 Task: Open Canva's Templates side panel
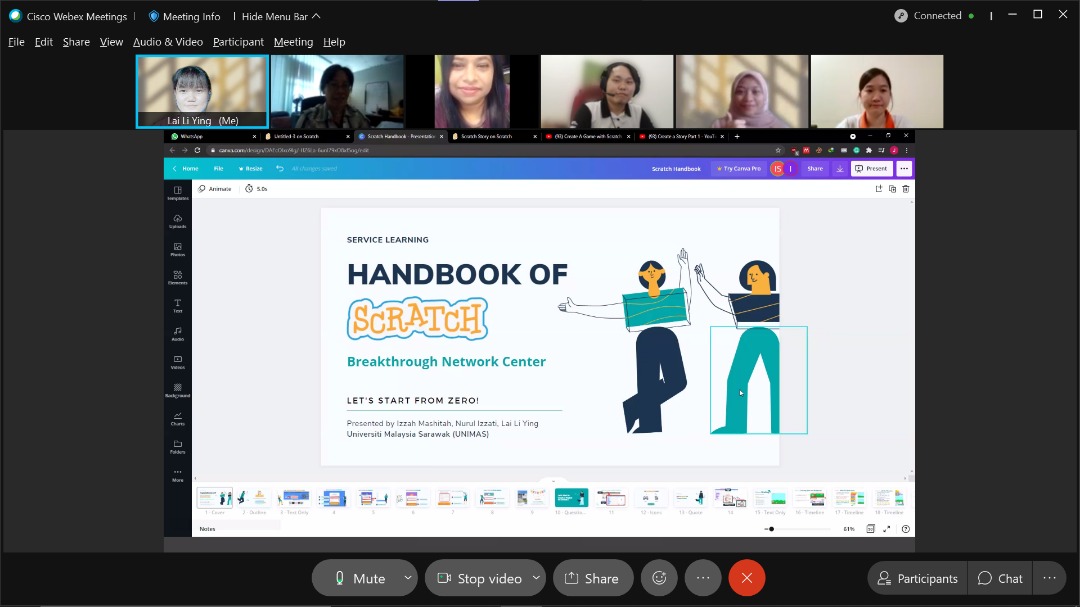click(178, 193)
